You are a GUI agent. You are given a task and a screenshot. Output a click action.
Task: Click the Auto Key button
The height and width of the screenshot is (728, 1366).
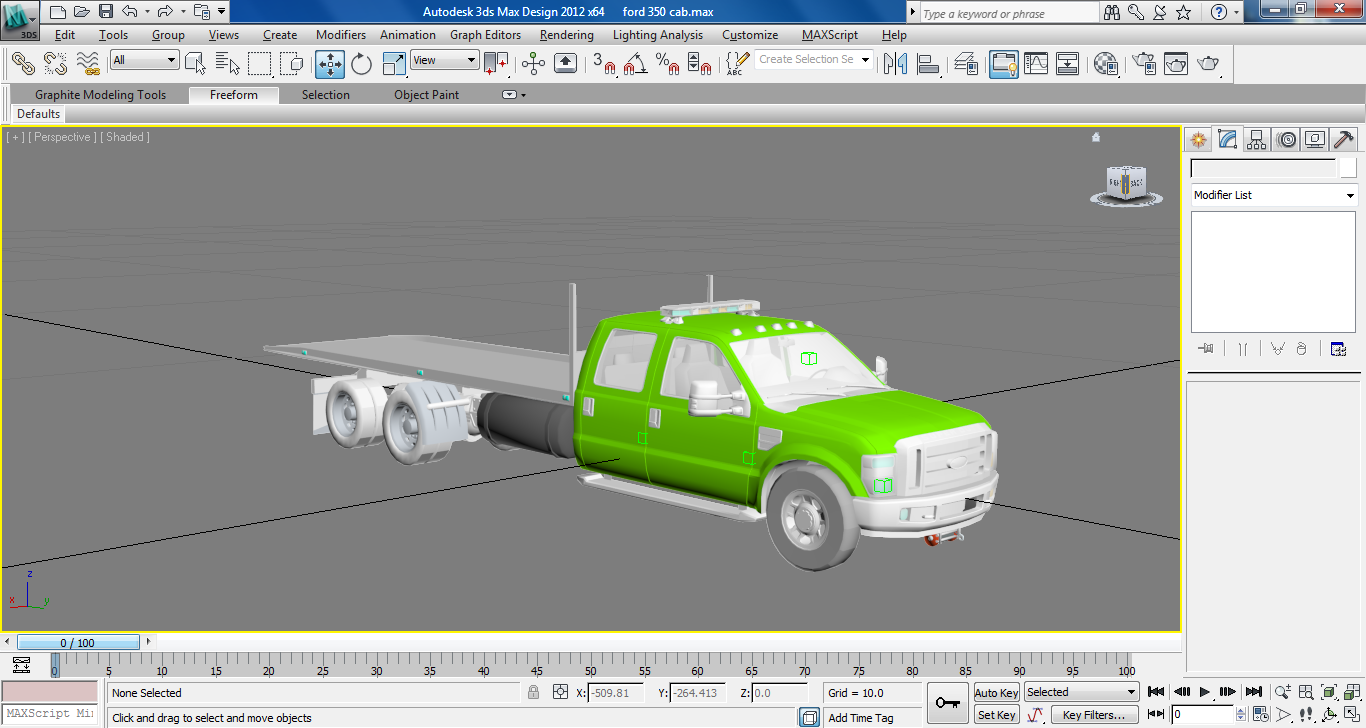(x=996, y=693)
